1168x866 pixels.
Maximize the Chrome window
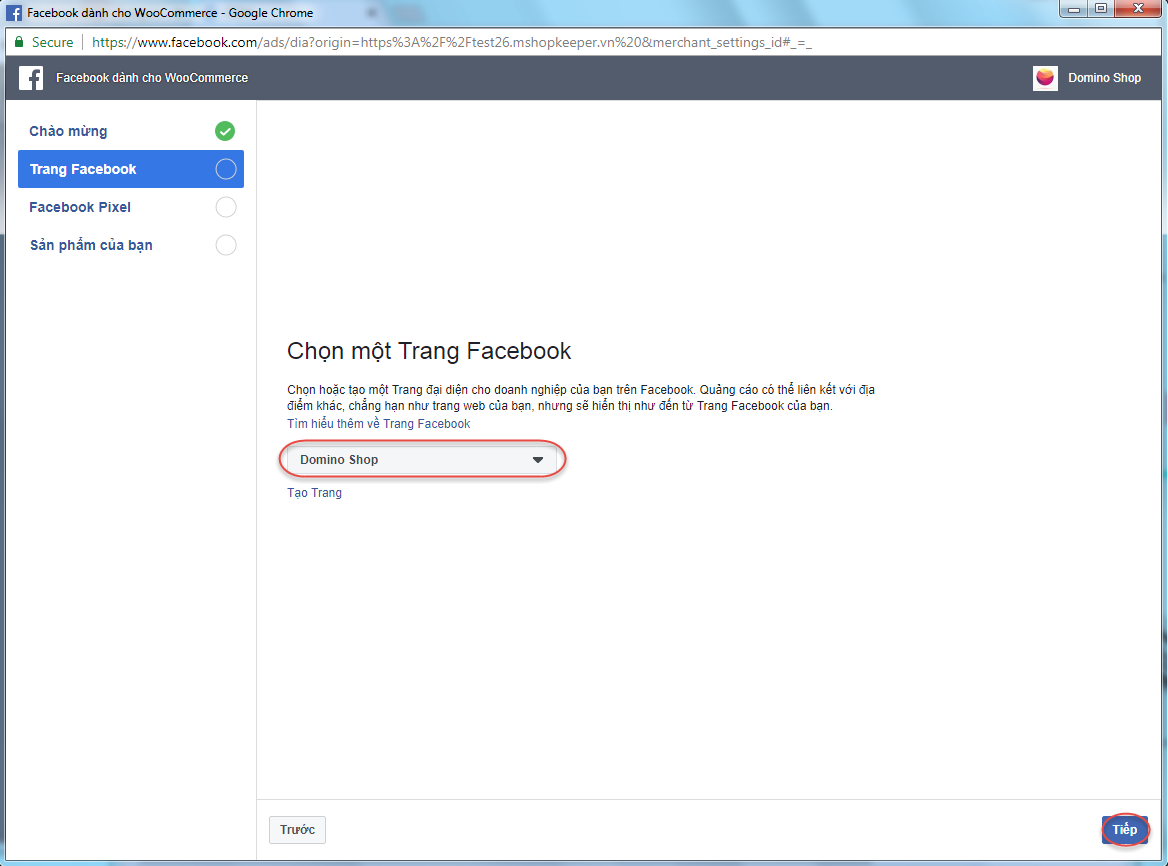coord(1100,9)
